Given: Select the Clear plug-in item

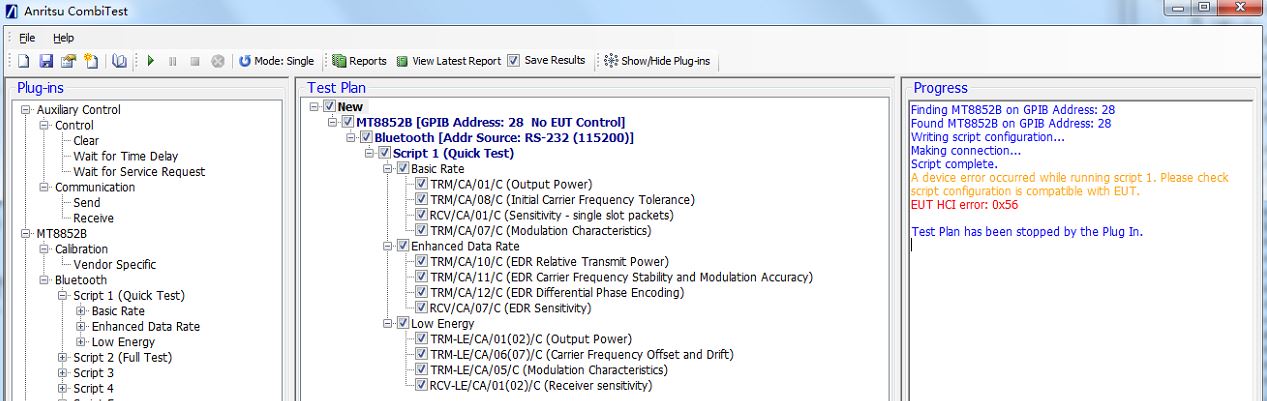Looking at the screenshot, I should (86, 141).
